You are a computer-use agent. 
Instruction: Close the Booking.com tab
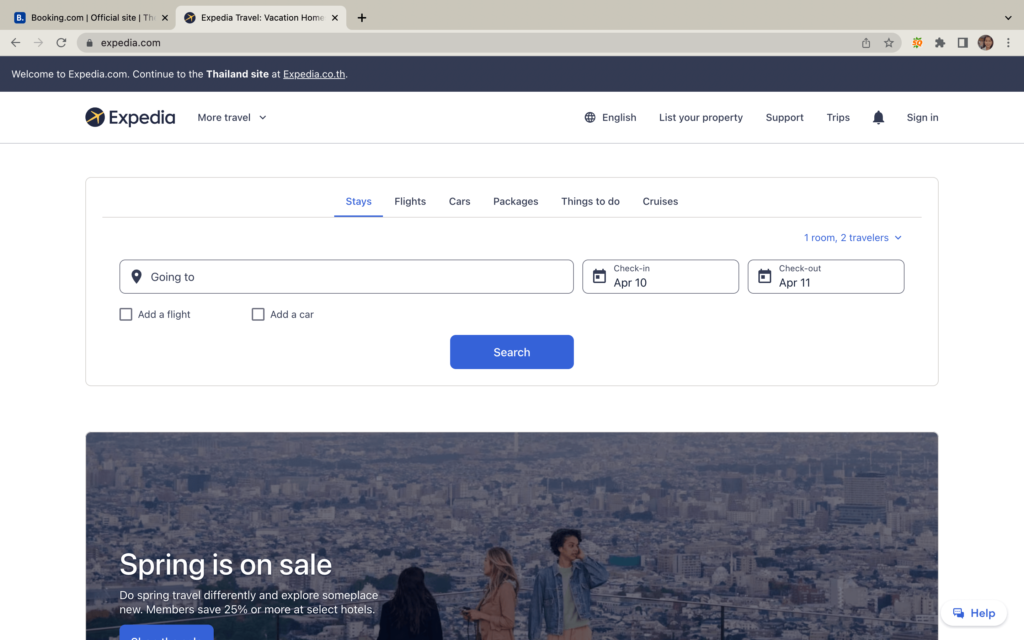[165, 18]
